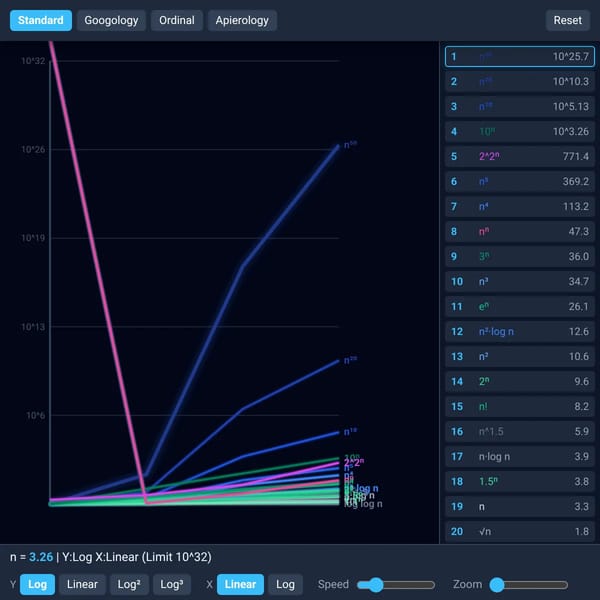Switch the X axis to Log

285,584
